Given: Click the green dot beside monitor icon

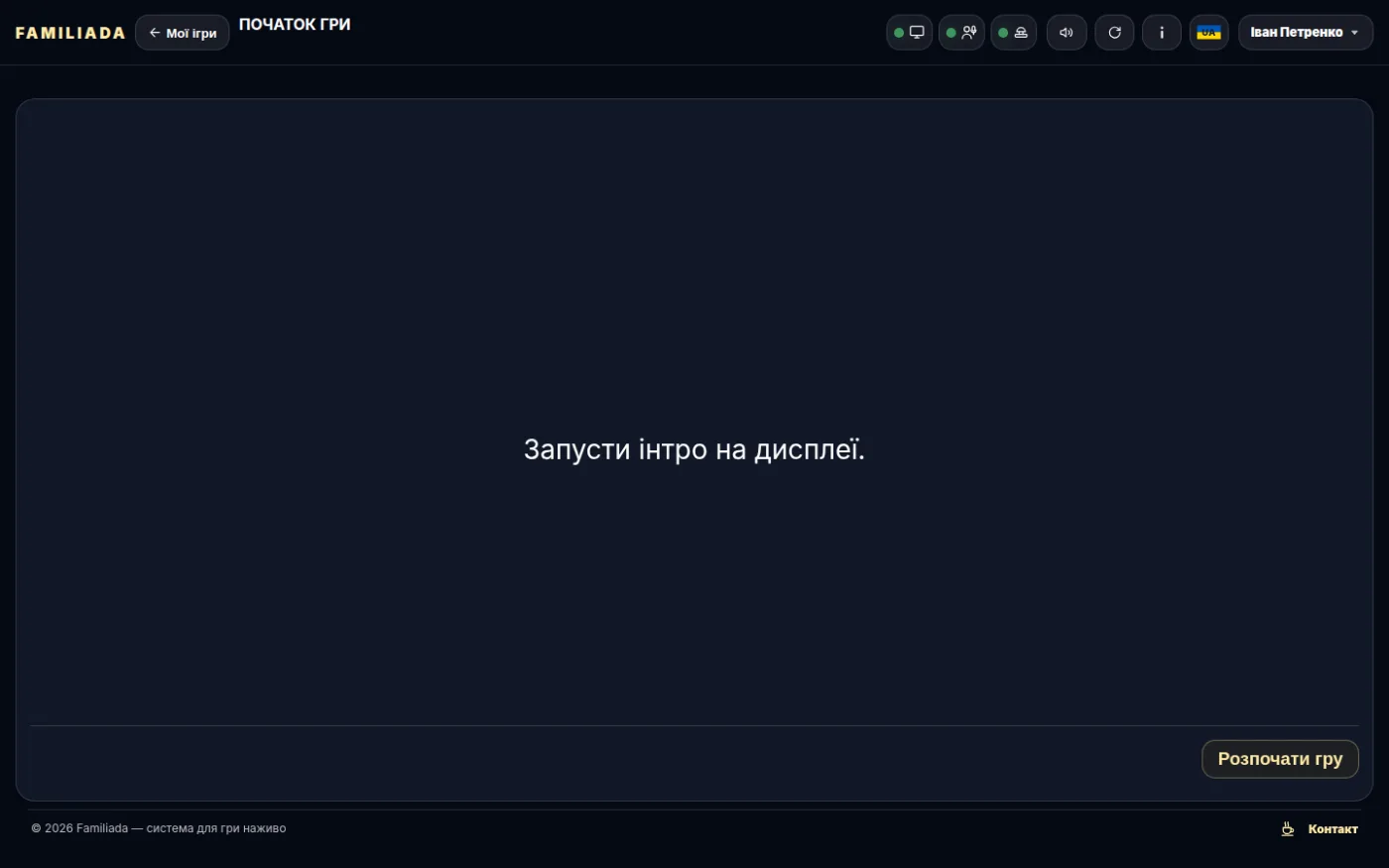Looking at the screenshot, I should (x=899, y=33).
